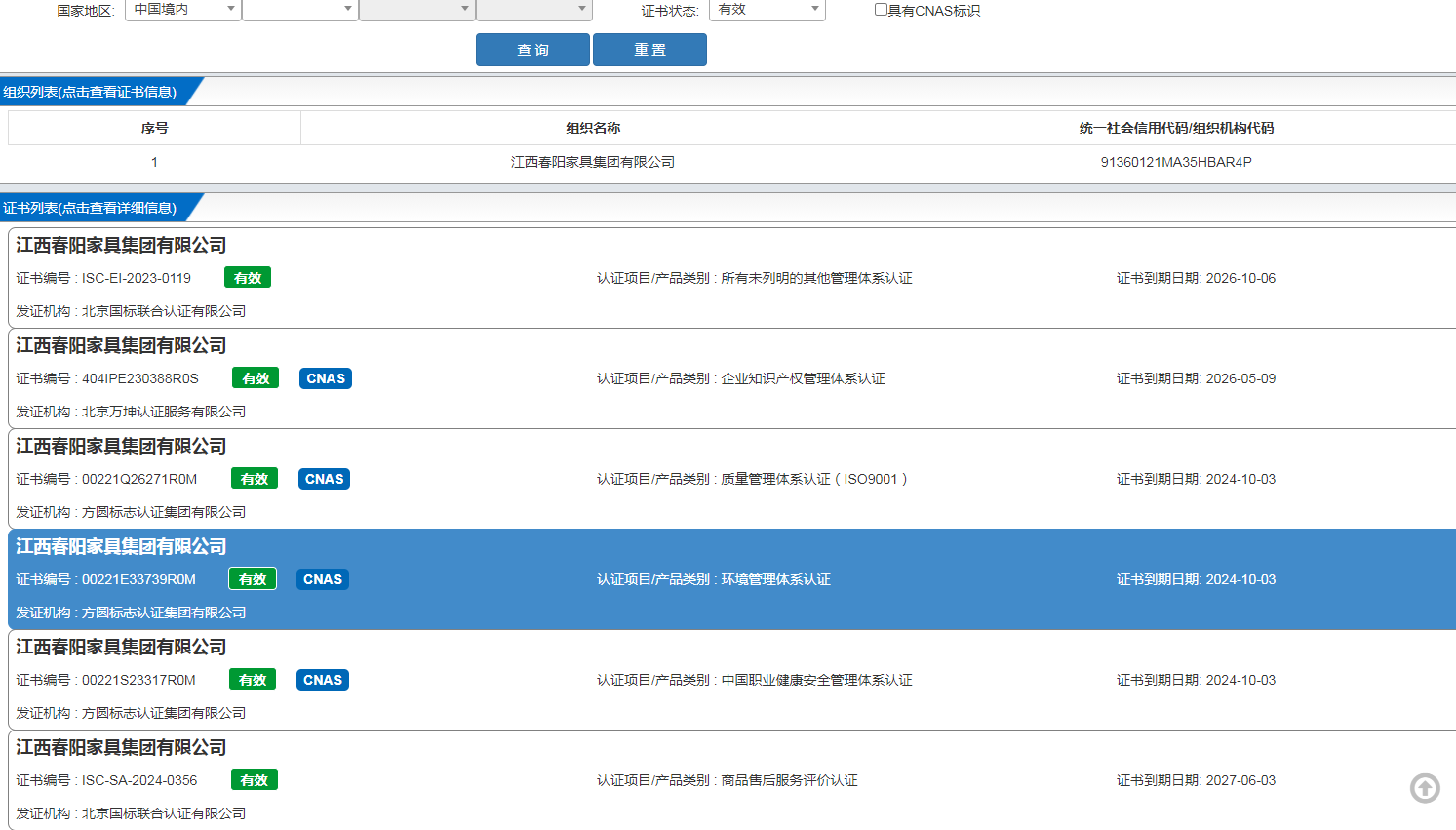1456x830 pixels.
Task: Click the expiry date 2026-05-09
Action: click(1240, 378)
